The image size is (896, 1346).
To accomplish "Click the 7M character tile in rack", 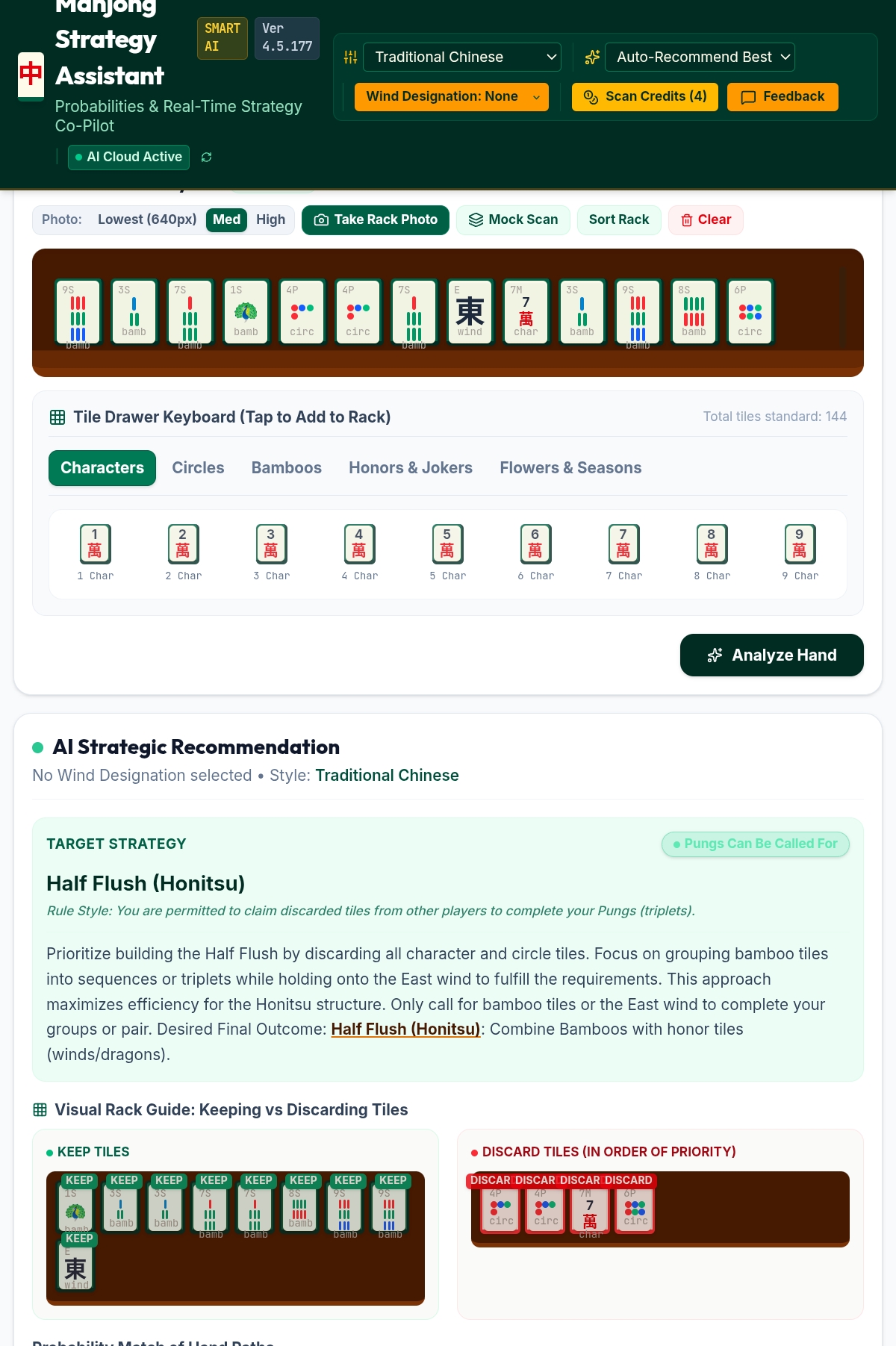I will [x=526, y=311].
